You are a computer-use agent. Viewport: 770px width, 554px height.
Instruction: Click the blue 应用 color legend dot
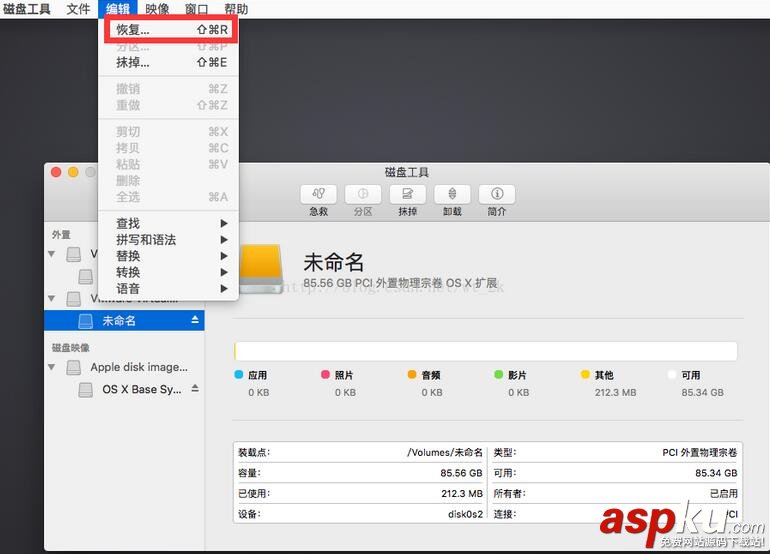pyautogui.click(x=239, y=375)
